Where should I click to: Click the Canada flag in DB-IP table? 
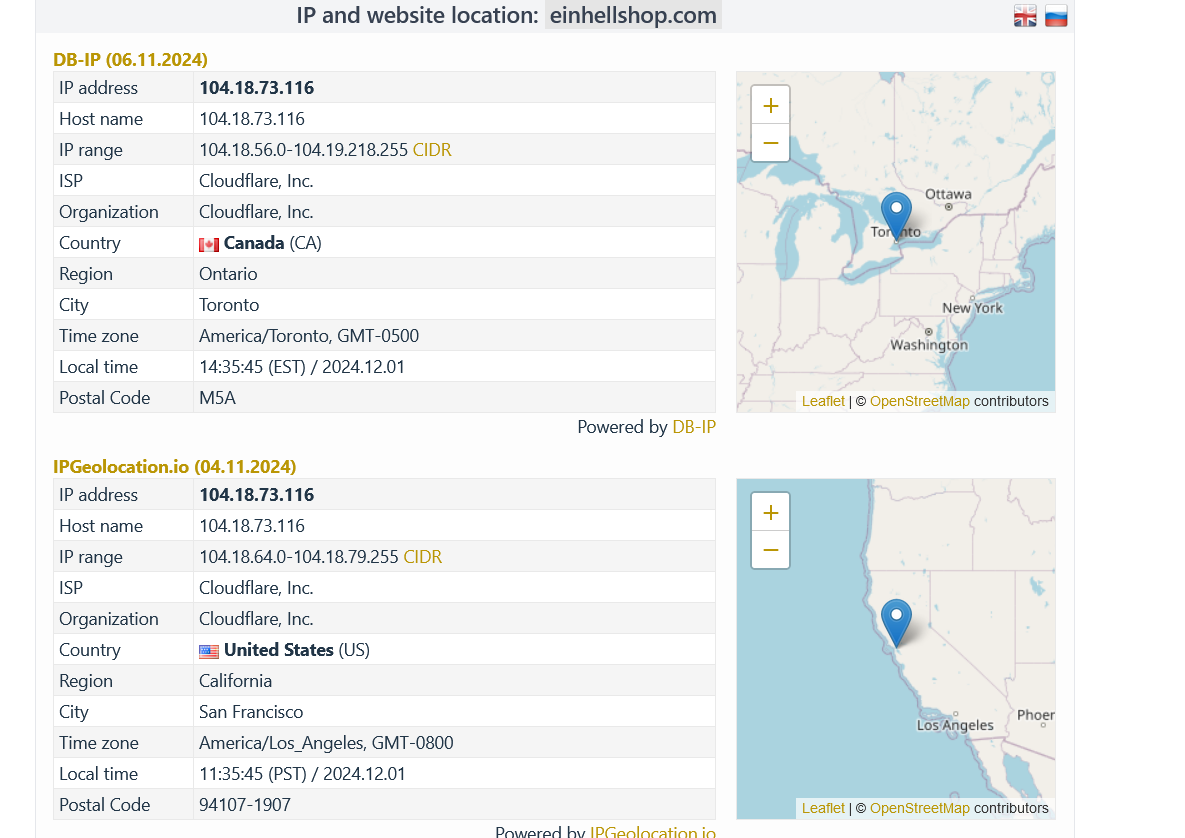209,244
